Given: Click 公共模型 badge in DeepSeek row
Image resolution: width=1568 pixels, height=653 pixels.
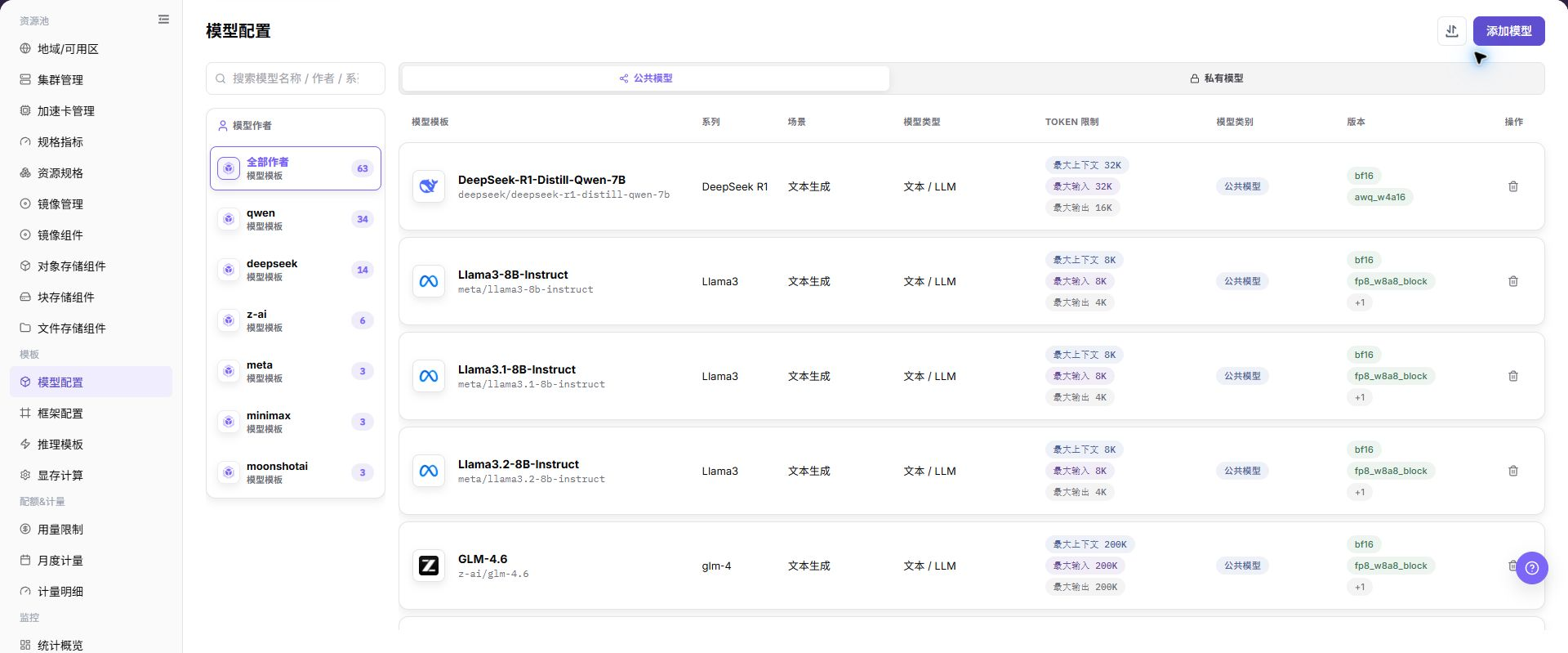Looking at the screenshot, I should 1242,186.
